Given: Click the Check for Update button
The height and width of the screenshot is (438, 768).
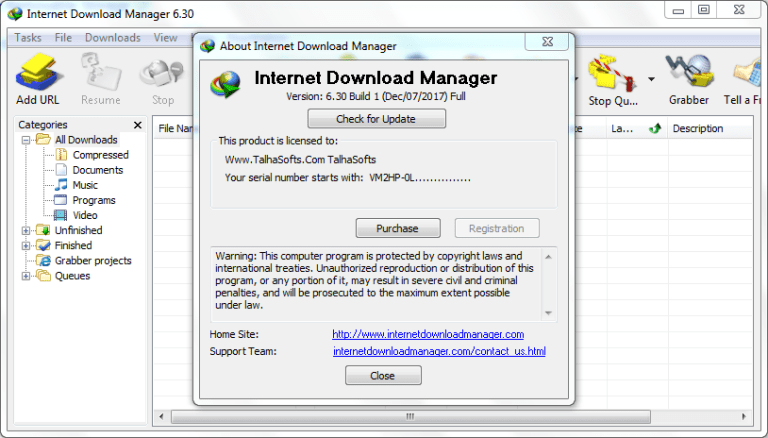Looking at the screenshot, I should click(376, 119).
